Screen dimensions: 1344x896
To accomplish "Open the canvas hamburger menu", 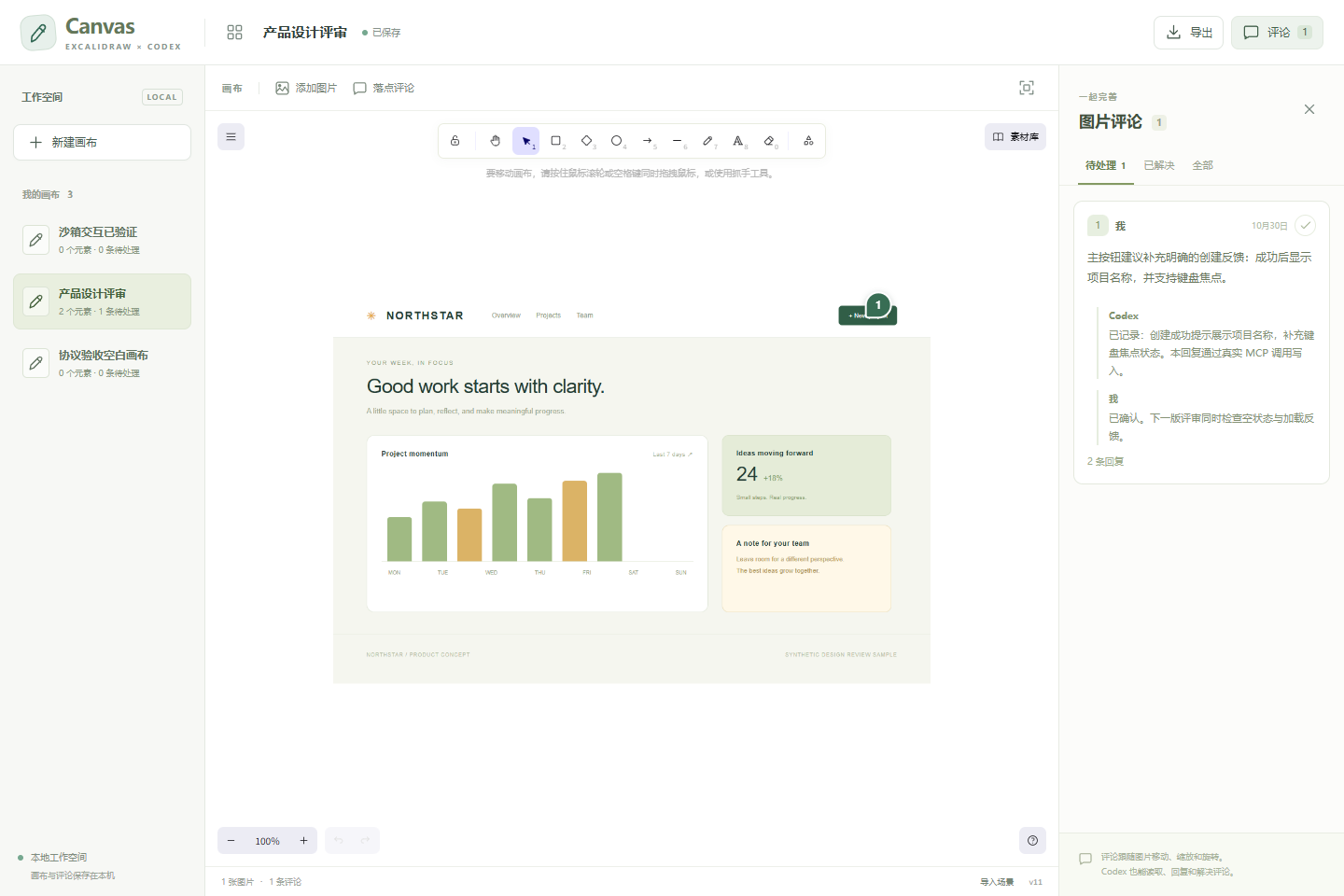I will [x=231, y=137].
